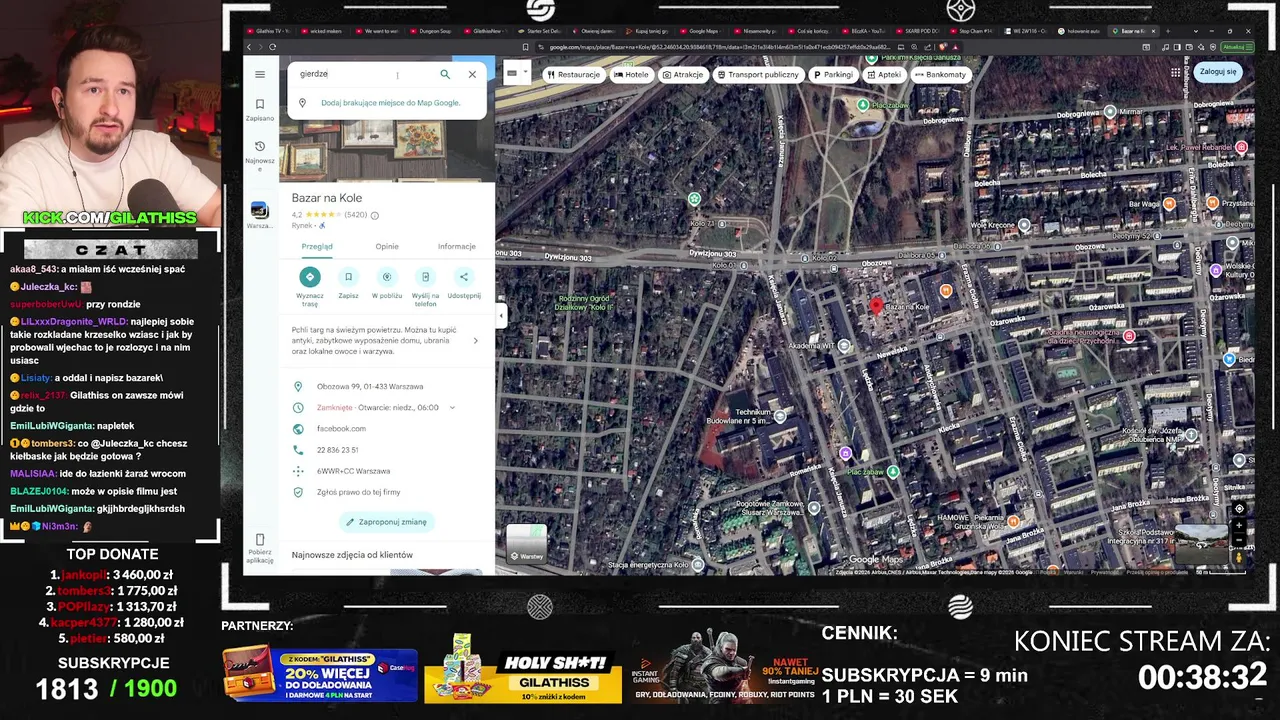The image size is (1280, 720).
Task: Switch to the Starter Set browser tab
Action: tap(540, 31)
